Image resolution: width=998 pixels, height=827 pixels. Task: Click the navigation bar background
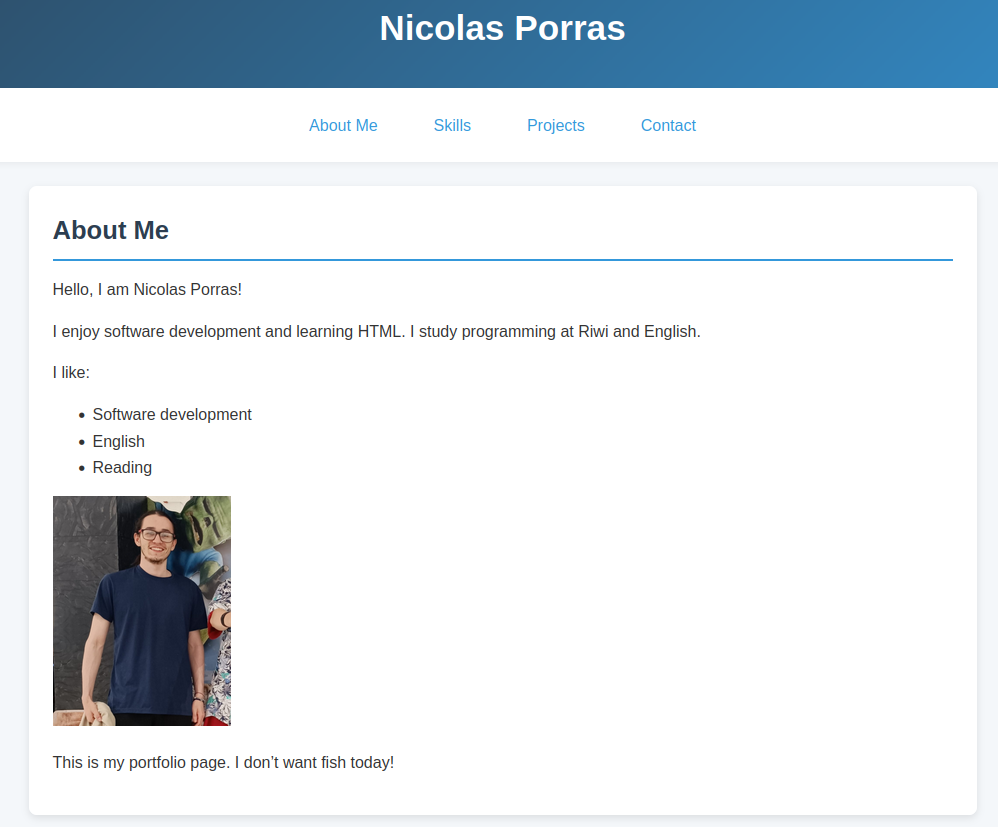(850, 125)
